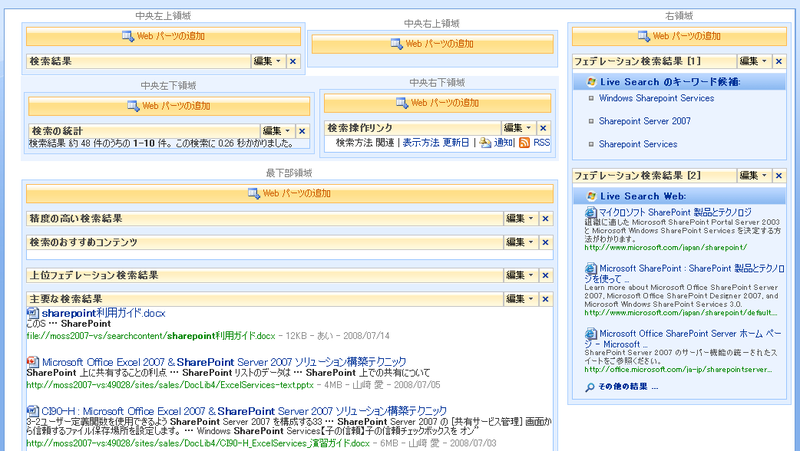Open the 編集 menu of 上位フェデレーション検索結果
Image resolution: width=800 pixels, height=451 pixels.
pos(519,275)
